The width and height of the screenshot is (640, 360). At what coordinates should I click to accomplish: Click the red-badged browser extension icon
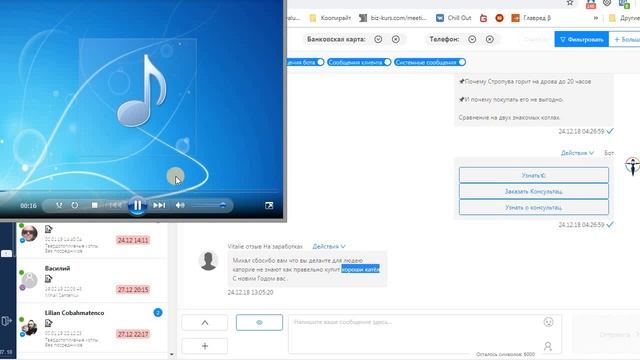coord(590,4)
